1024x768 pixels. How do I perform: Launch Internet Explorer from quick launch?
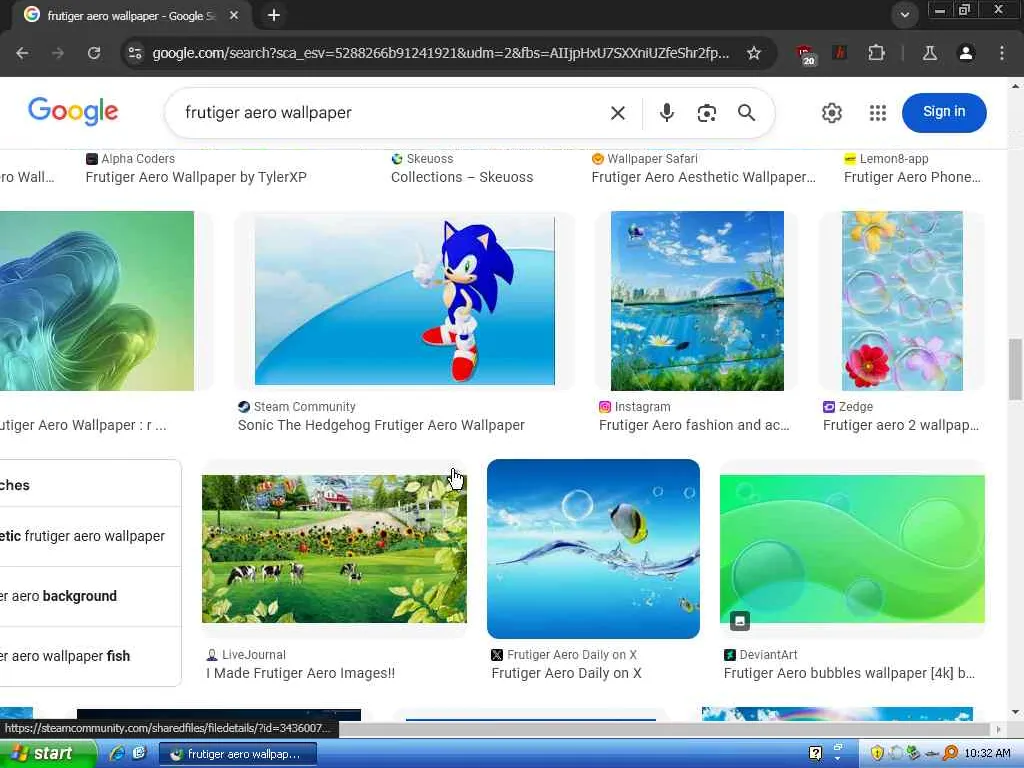[x=117, y=753]
